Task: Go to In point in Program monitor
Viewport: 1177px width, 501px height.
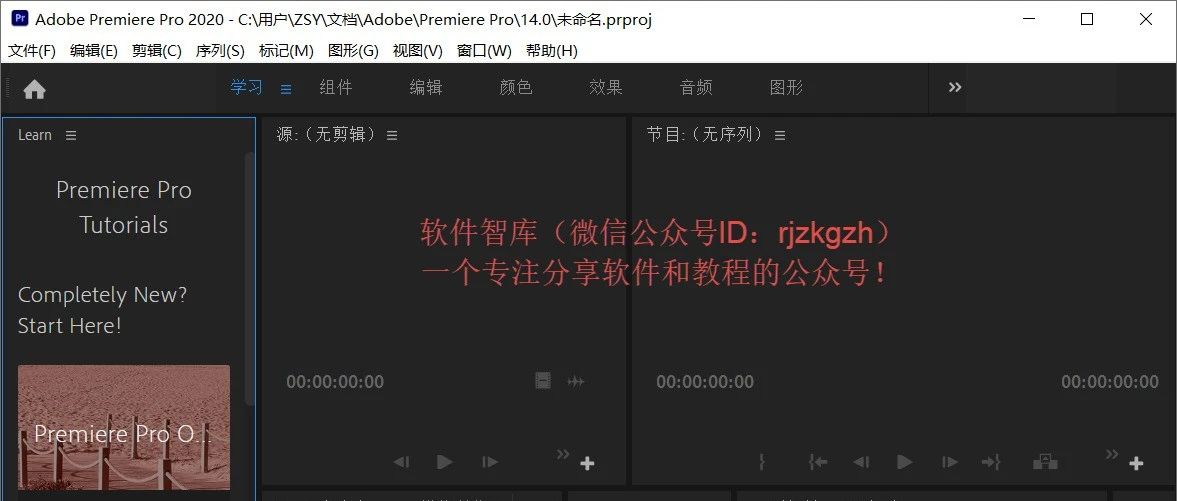Action: 817,462
